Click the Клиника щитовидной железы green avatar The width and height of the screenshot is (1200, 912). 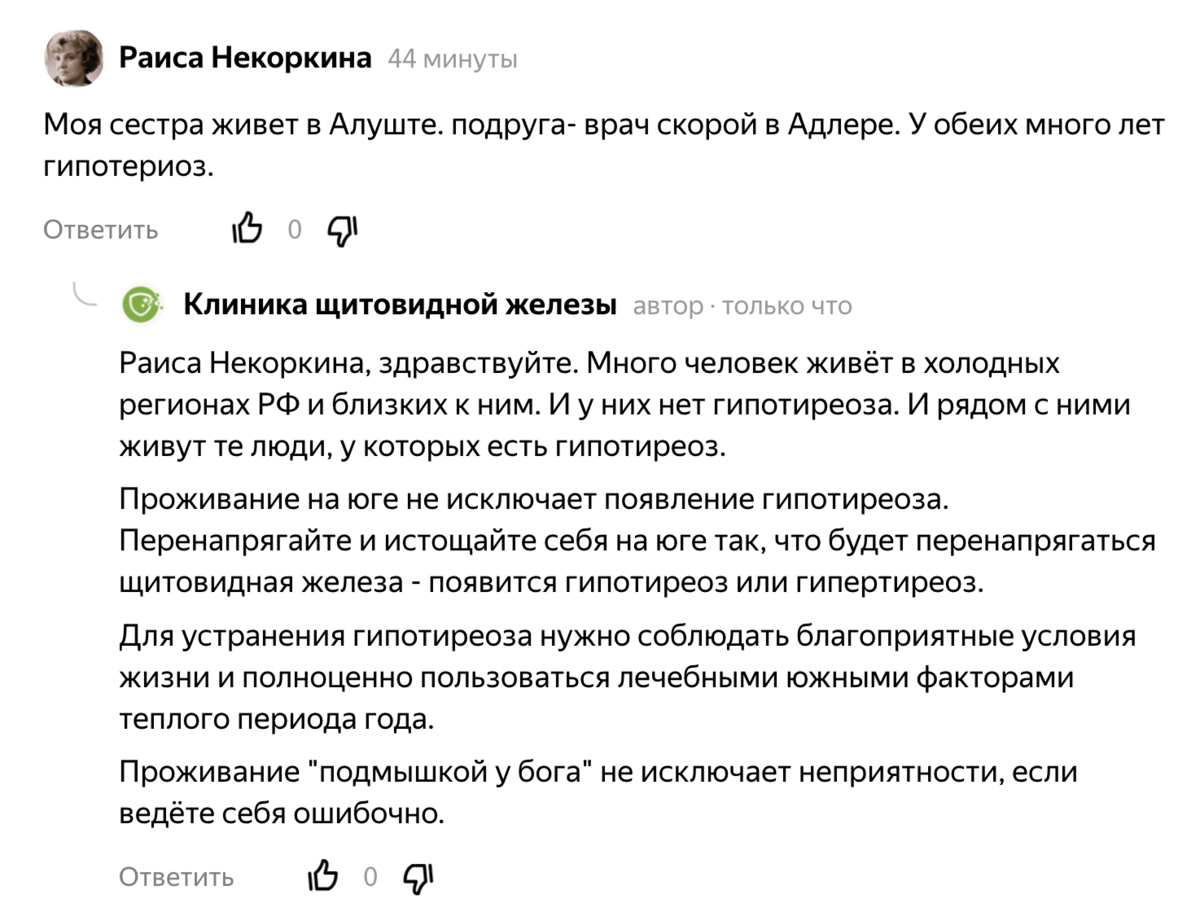[142, 305]
